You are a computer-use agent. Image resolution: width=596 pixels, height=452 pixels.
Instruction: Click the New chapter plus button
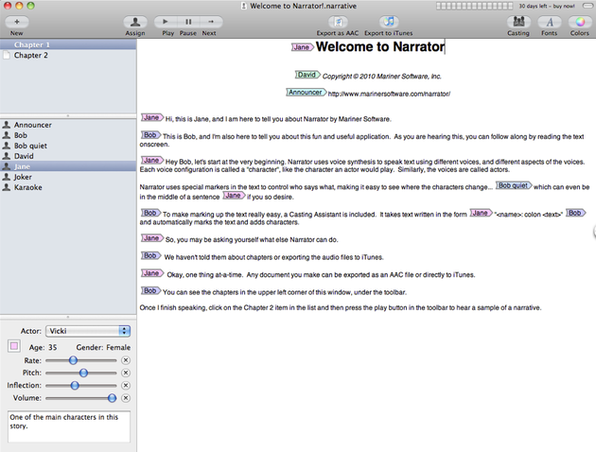pos(17,22)
